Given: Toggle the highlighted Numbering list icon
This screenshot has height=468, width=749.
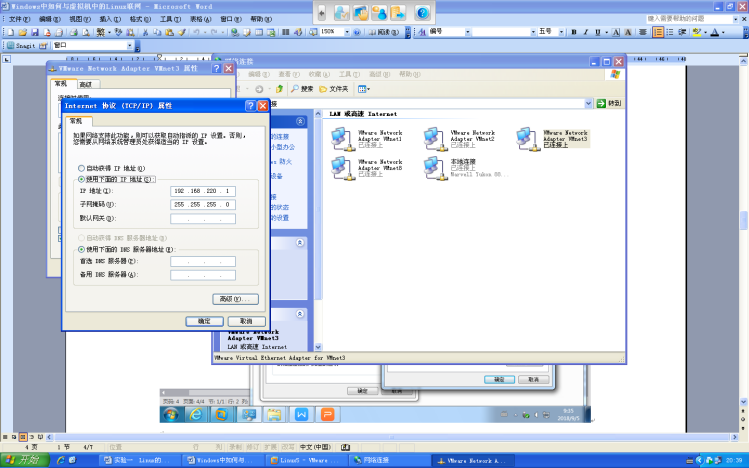Looking at the screenshot, I should 658,32.
